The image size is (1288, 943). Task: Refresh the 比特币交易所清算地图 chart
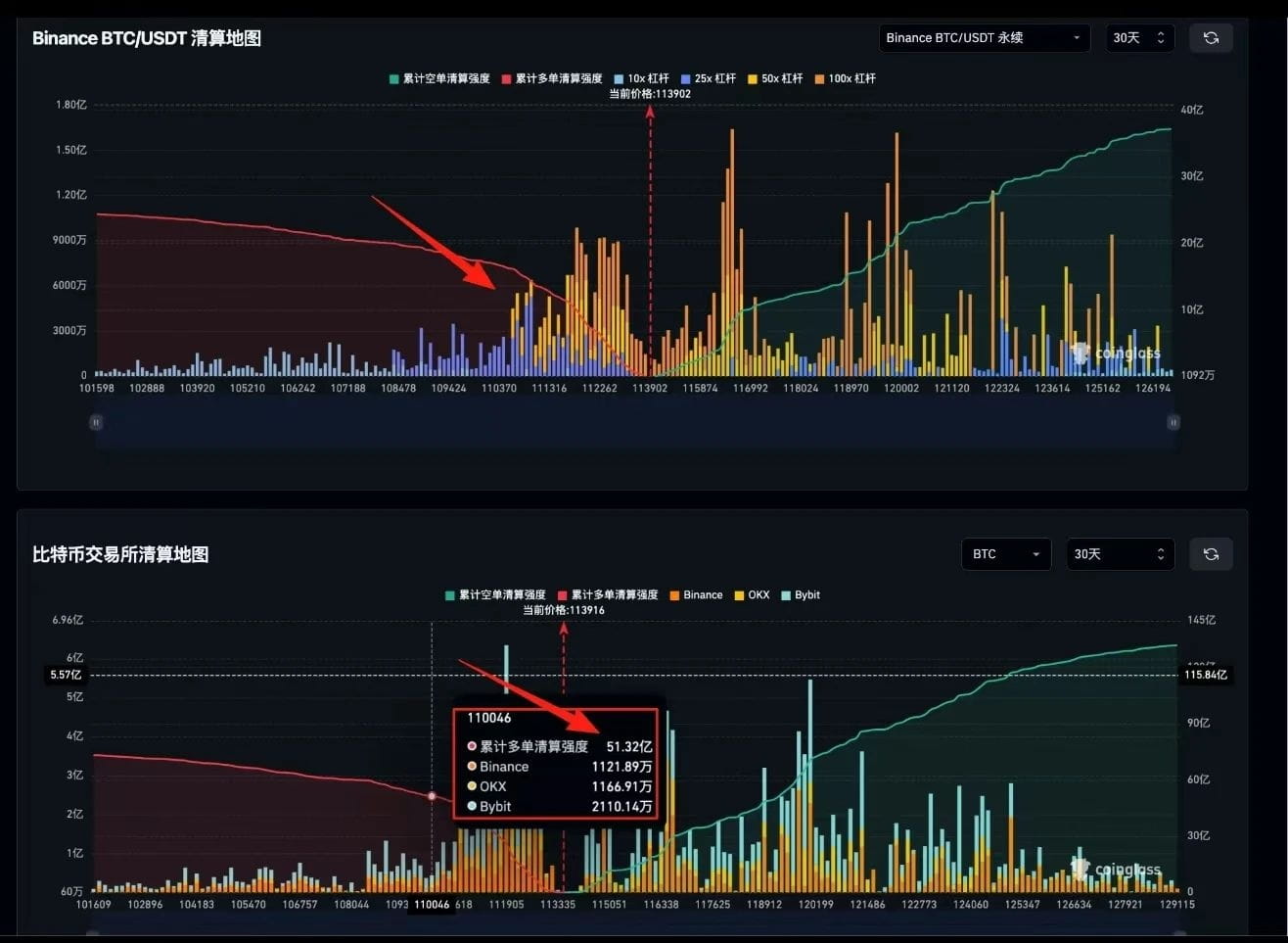[1211, 554]
